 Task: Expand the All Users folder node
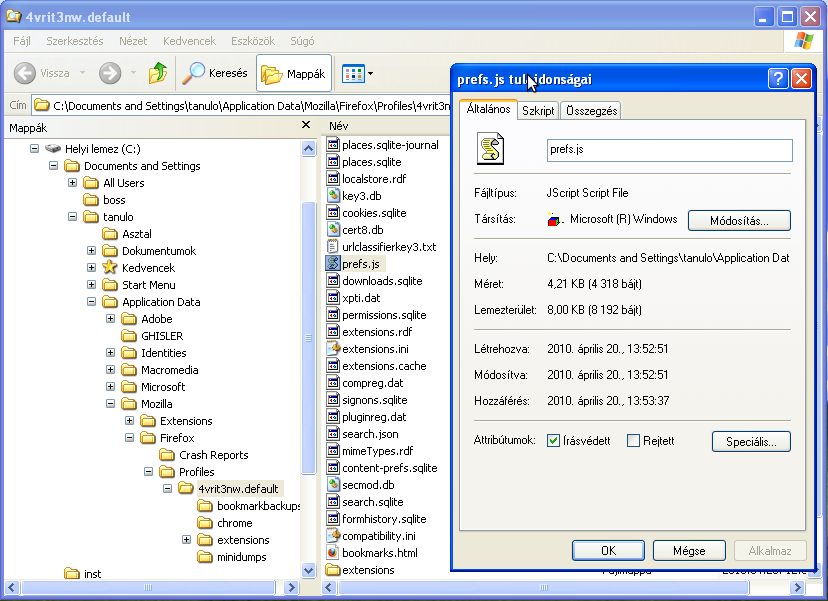[x=73, y=183]
